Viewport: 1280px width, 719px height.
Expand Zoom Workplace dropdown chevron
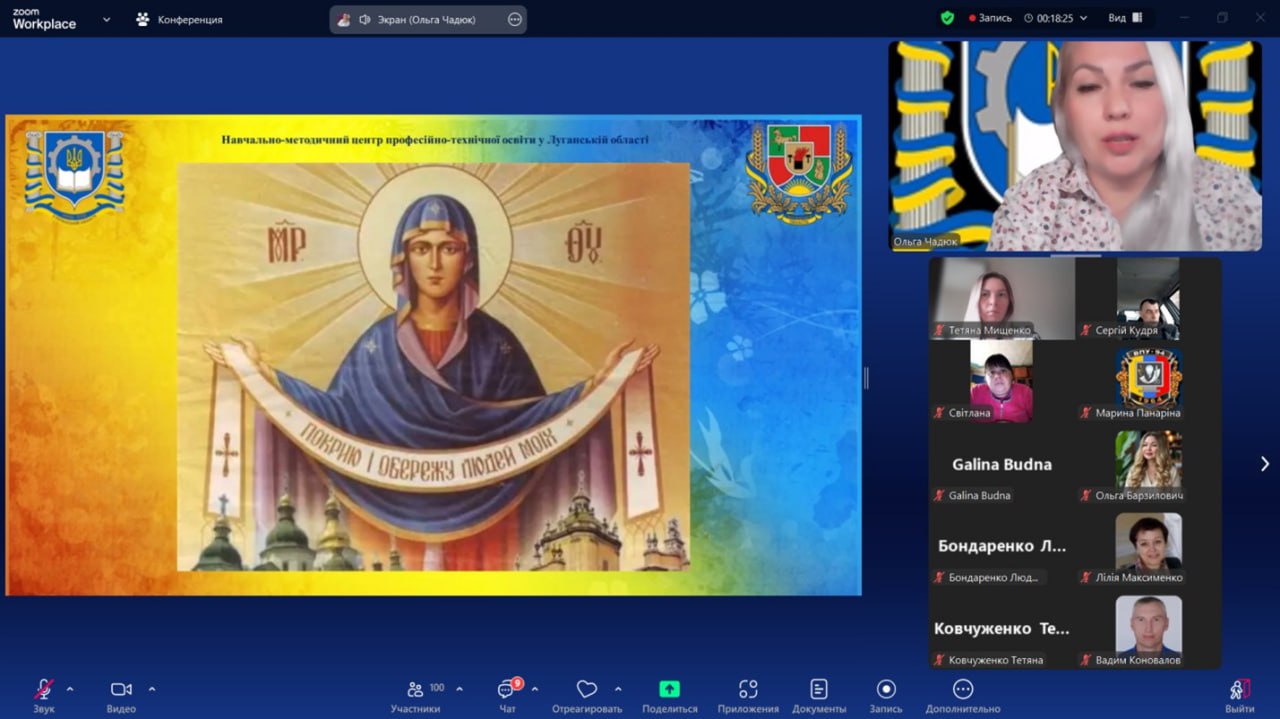coord(107,19)
